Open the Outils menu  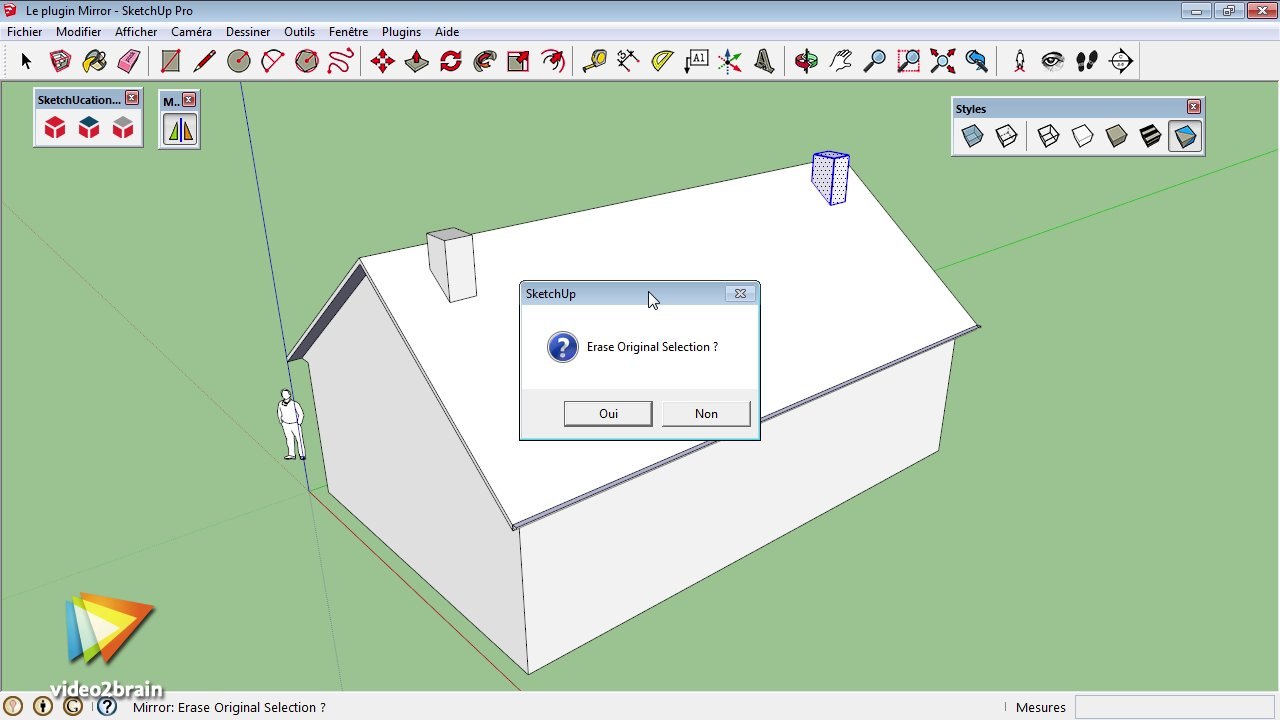tap(301, 32)
